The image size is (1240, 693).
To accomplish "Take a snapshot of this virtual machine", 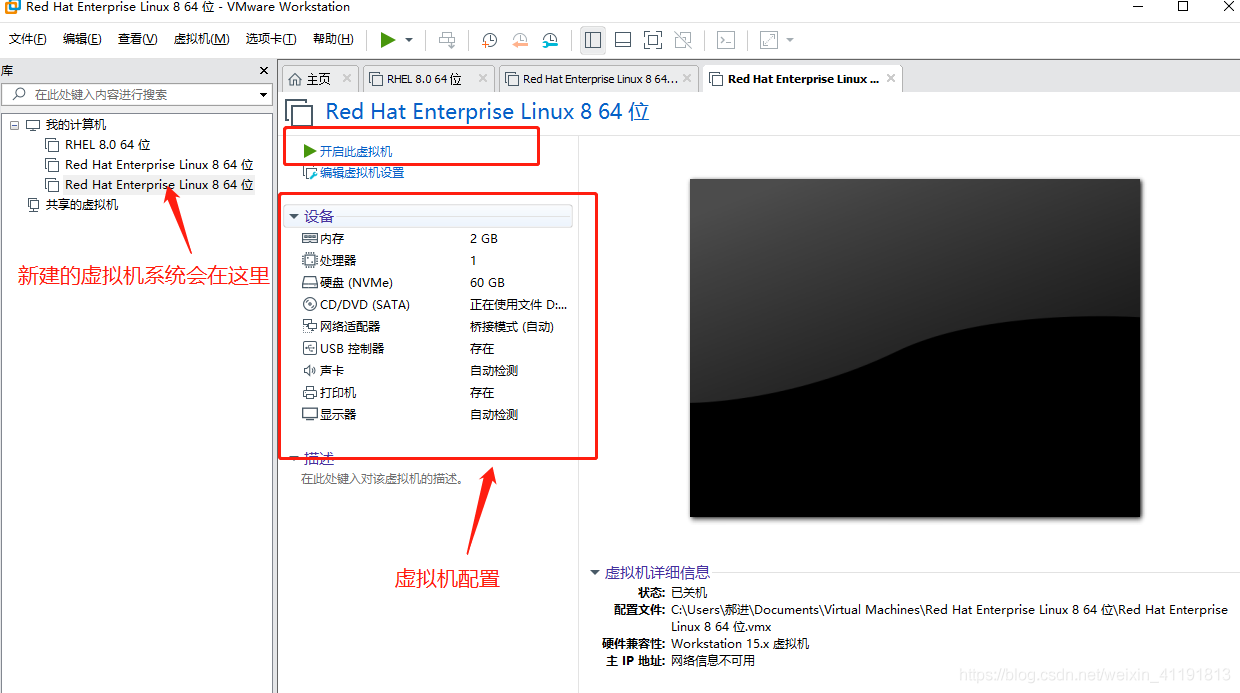I will pos(489,40).
